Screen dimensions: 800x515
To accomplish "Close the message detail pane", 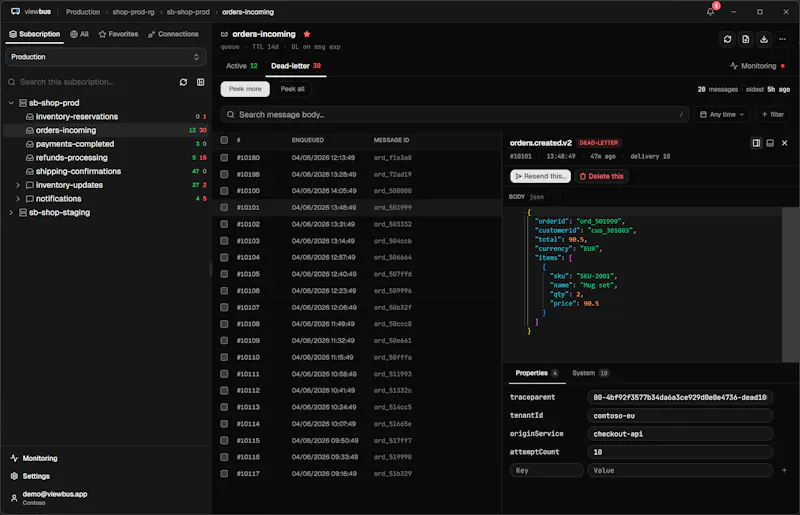I will click(785, 143).
